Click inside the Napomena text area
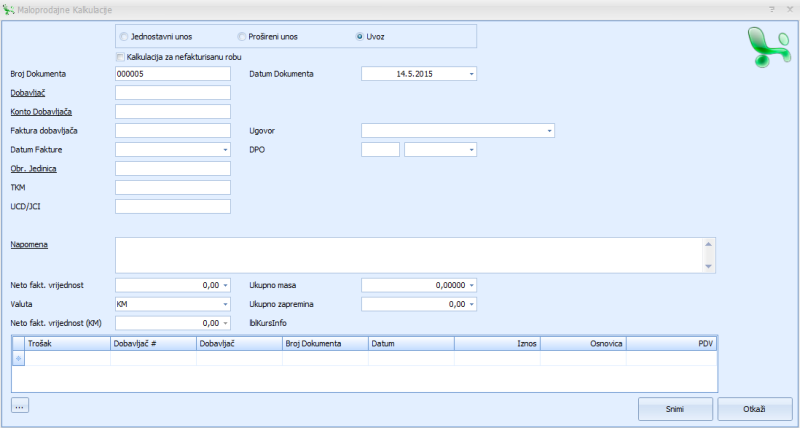Screen dimensions: 800x428 tap(409, 255)
